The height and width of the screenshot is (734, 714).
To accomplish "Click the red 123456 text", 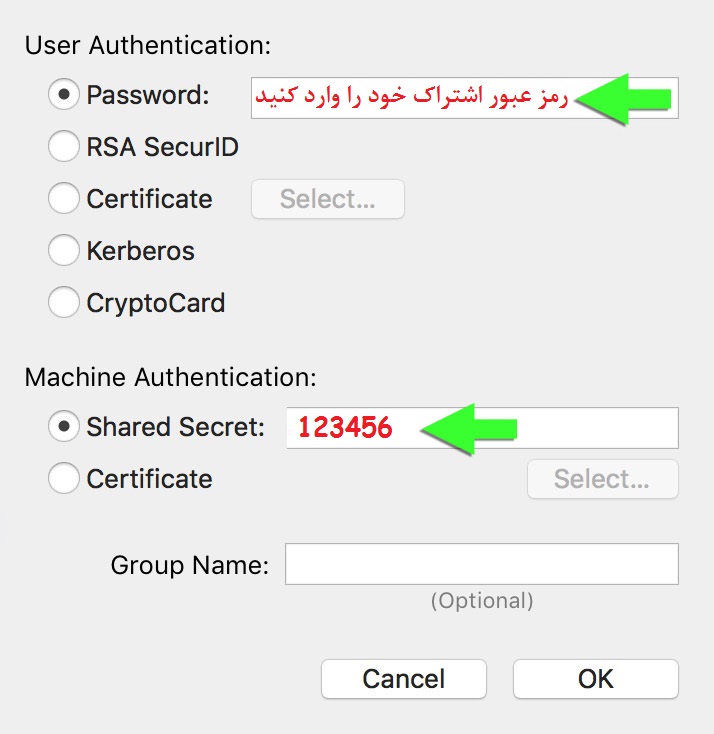I will coord(344,428).
